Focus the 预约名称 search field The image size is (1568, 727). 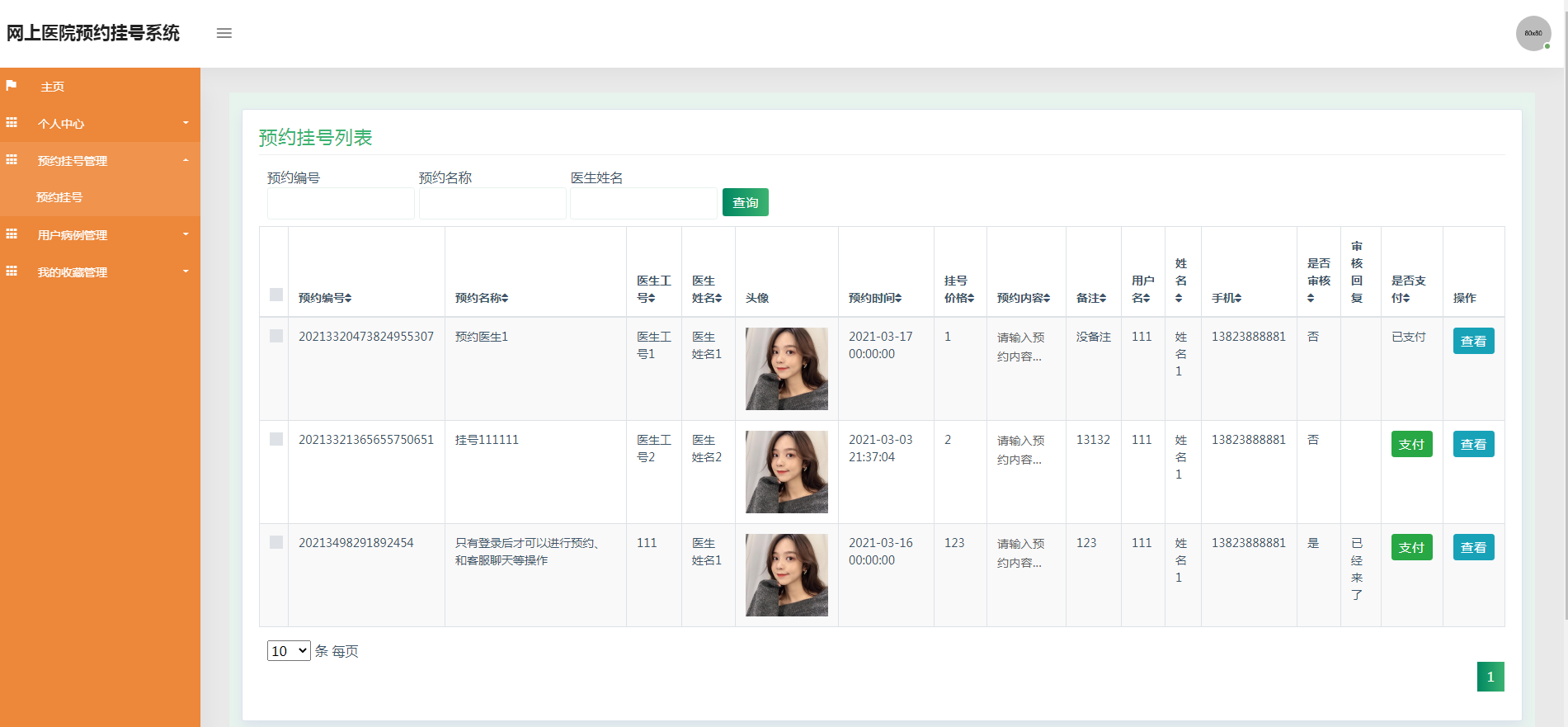492,203
